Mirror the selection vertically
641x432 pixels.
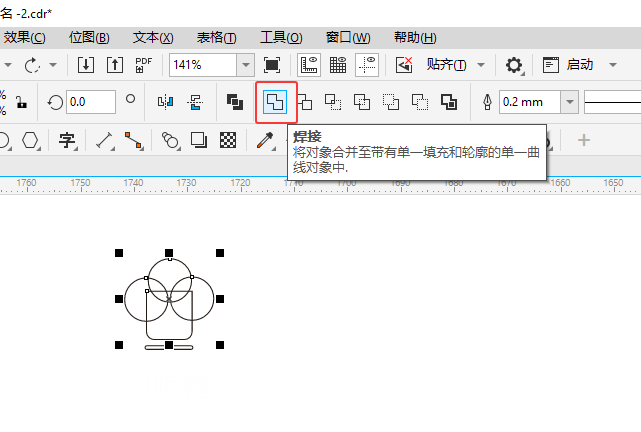[195, 102]
